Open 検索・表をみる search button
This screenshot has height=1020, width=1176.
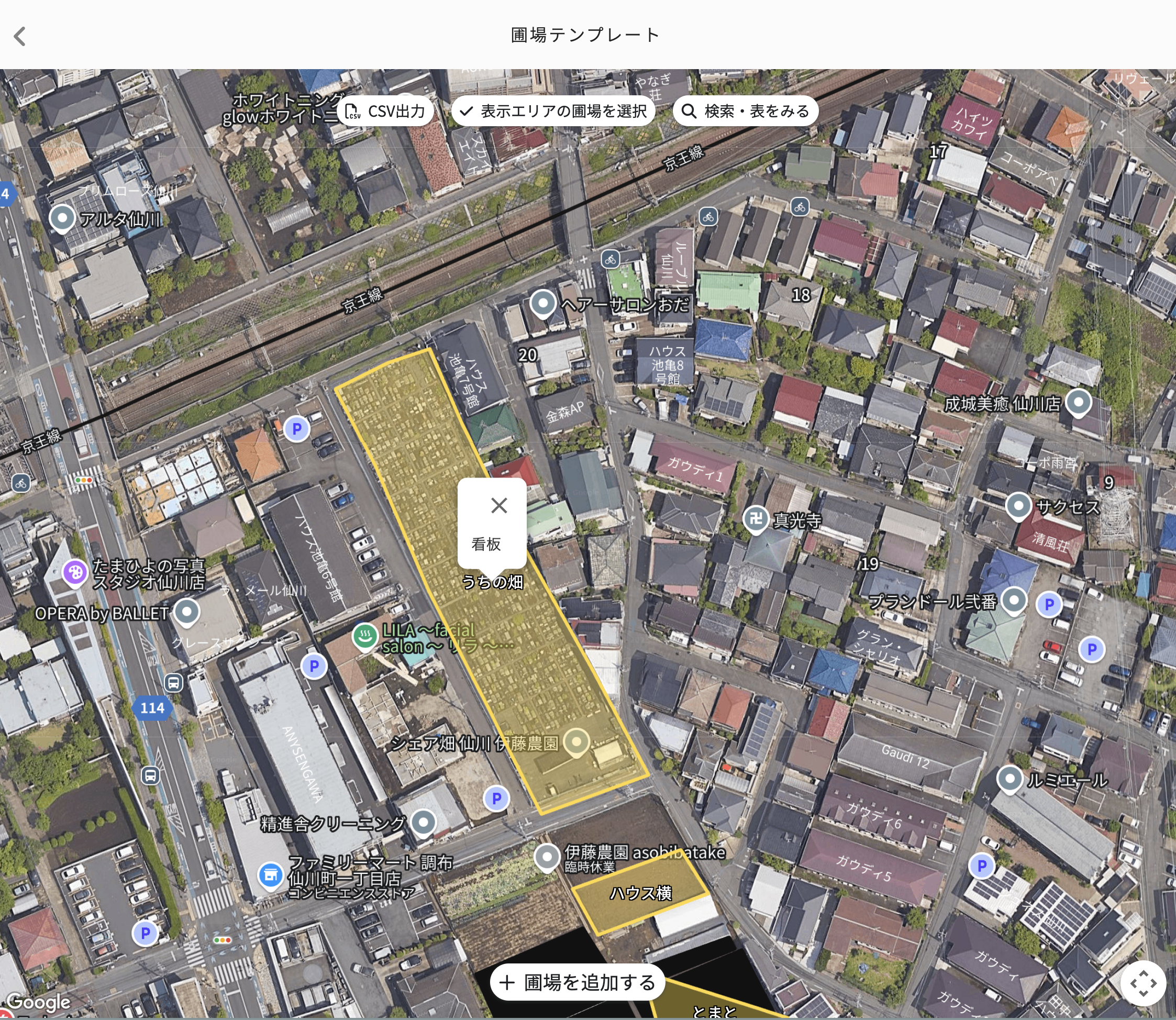coord(745,111)
